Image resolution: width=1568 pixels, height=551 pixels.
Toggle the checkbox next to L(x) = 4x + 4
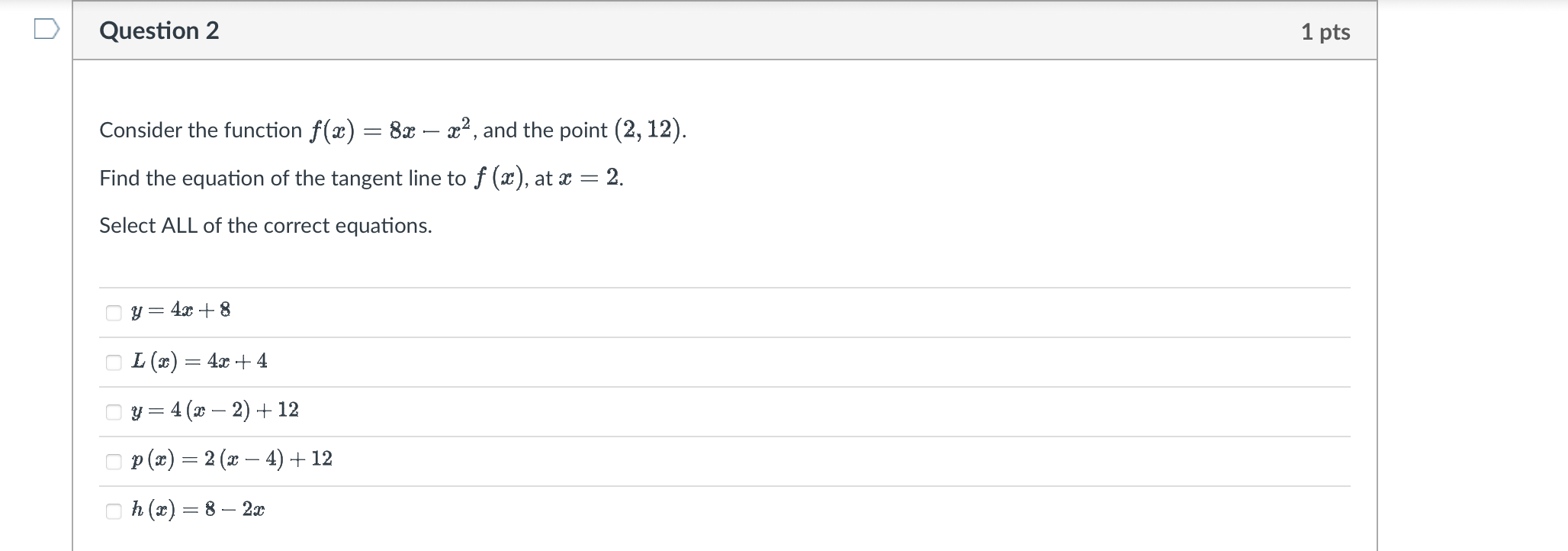[111, 361]
